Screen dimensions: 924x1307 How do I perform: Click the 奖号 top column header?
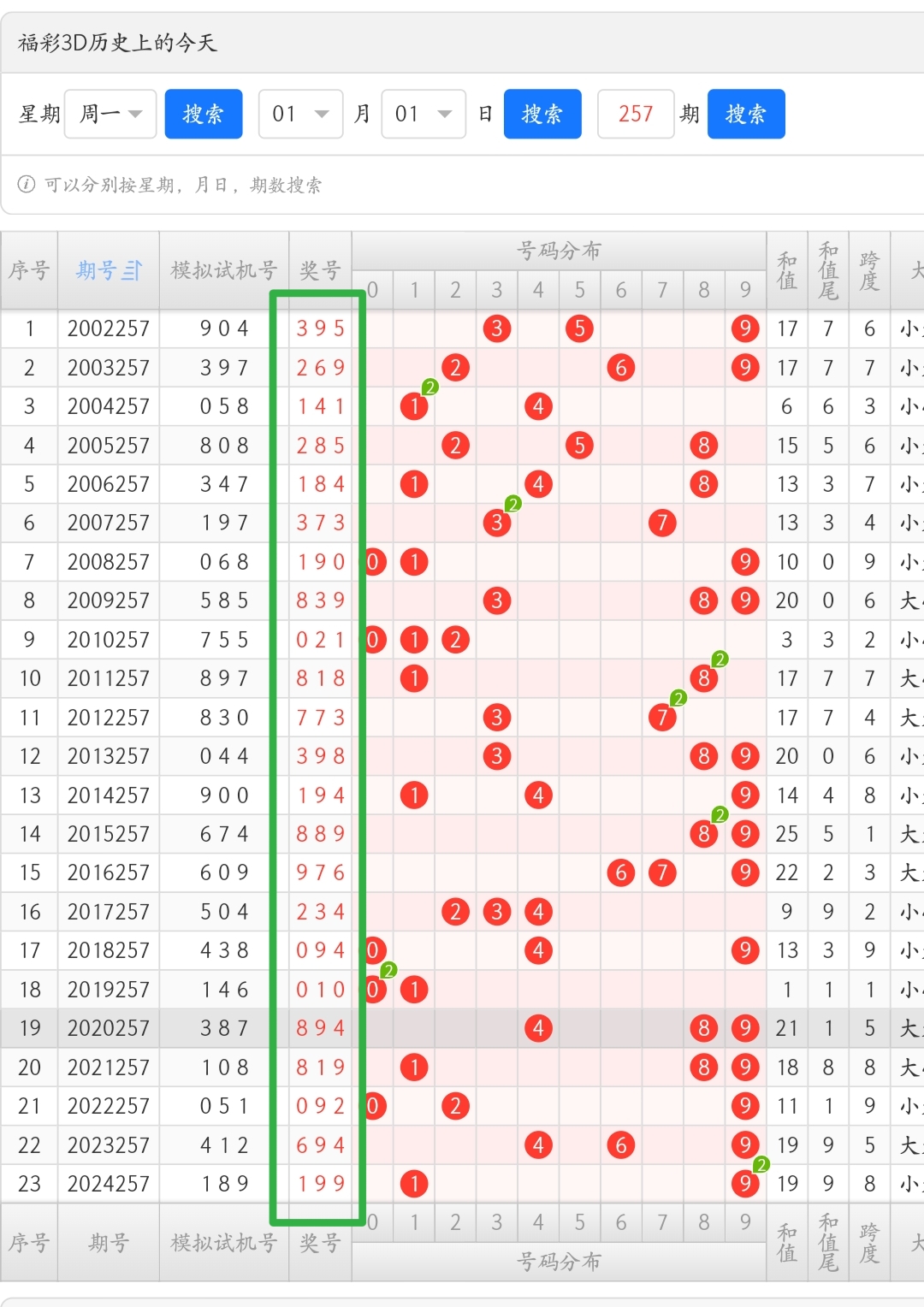click(x=321, y=270)
